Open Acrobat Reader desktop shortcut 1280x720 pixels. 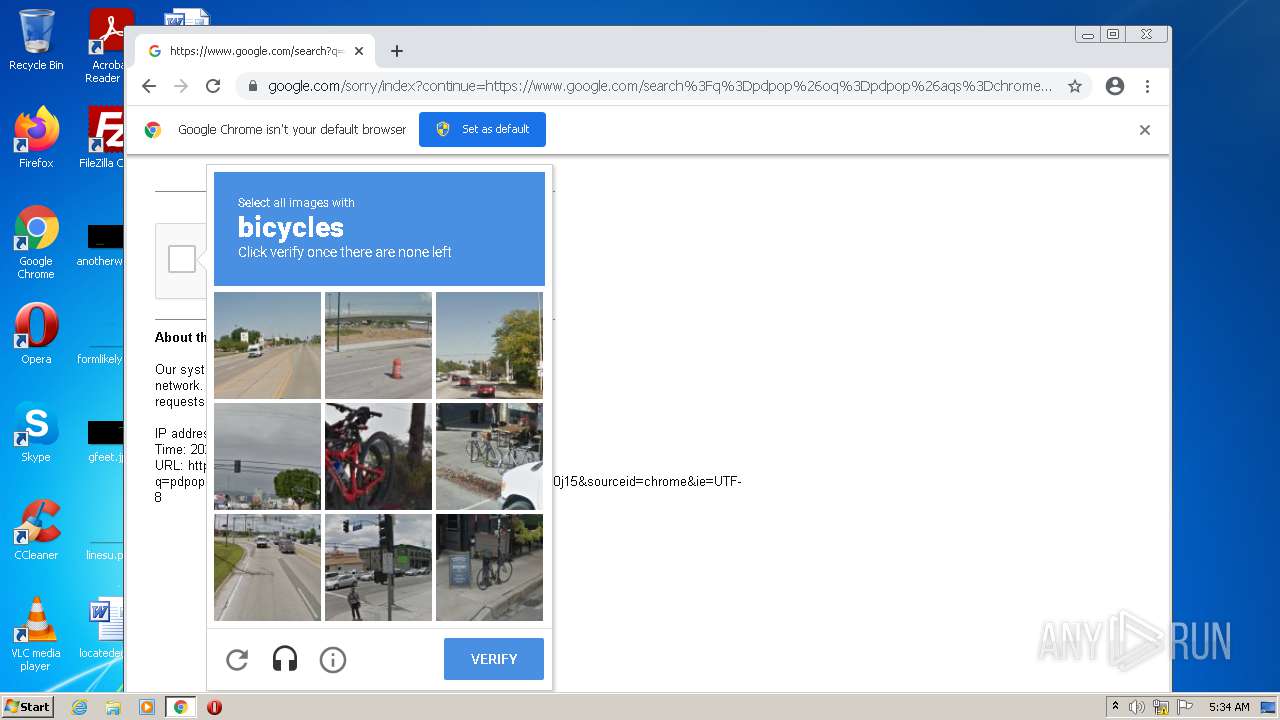click(107, 46)
